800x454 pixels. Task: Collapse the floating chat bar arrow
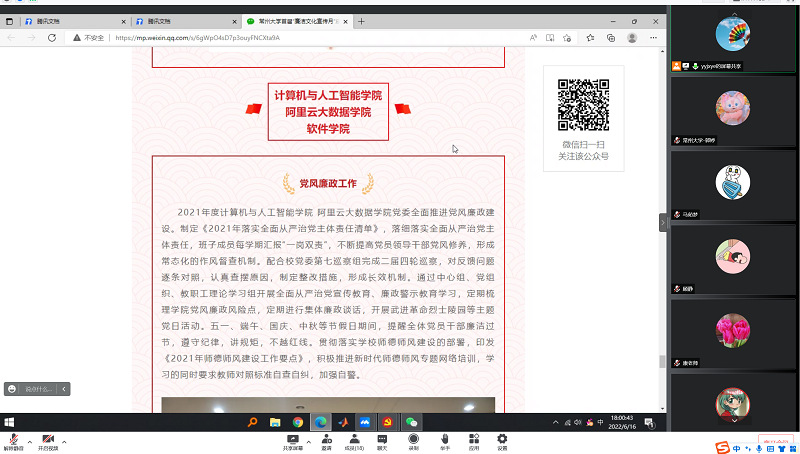point(64,389)
